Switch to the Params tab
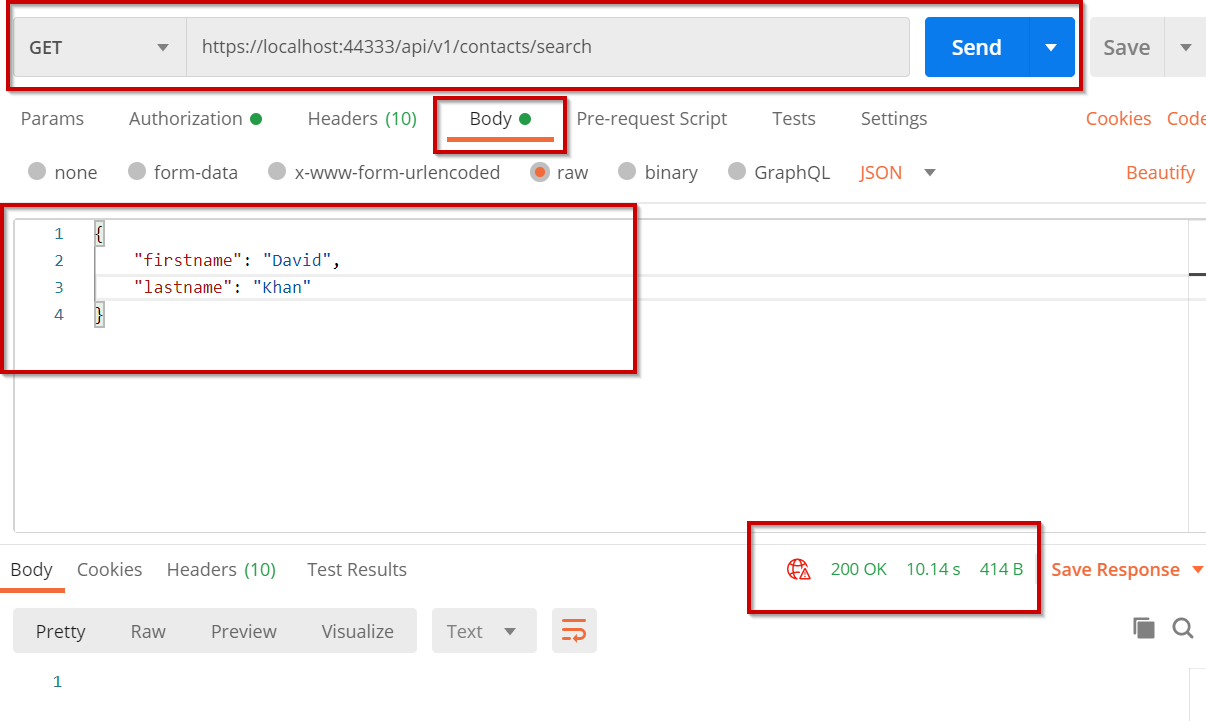 coord(52,118)
